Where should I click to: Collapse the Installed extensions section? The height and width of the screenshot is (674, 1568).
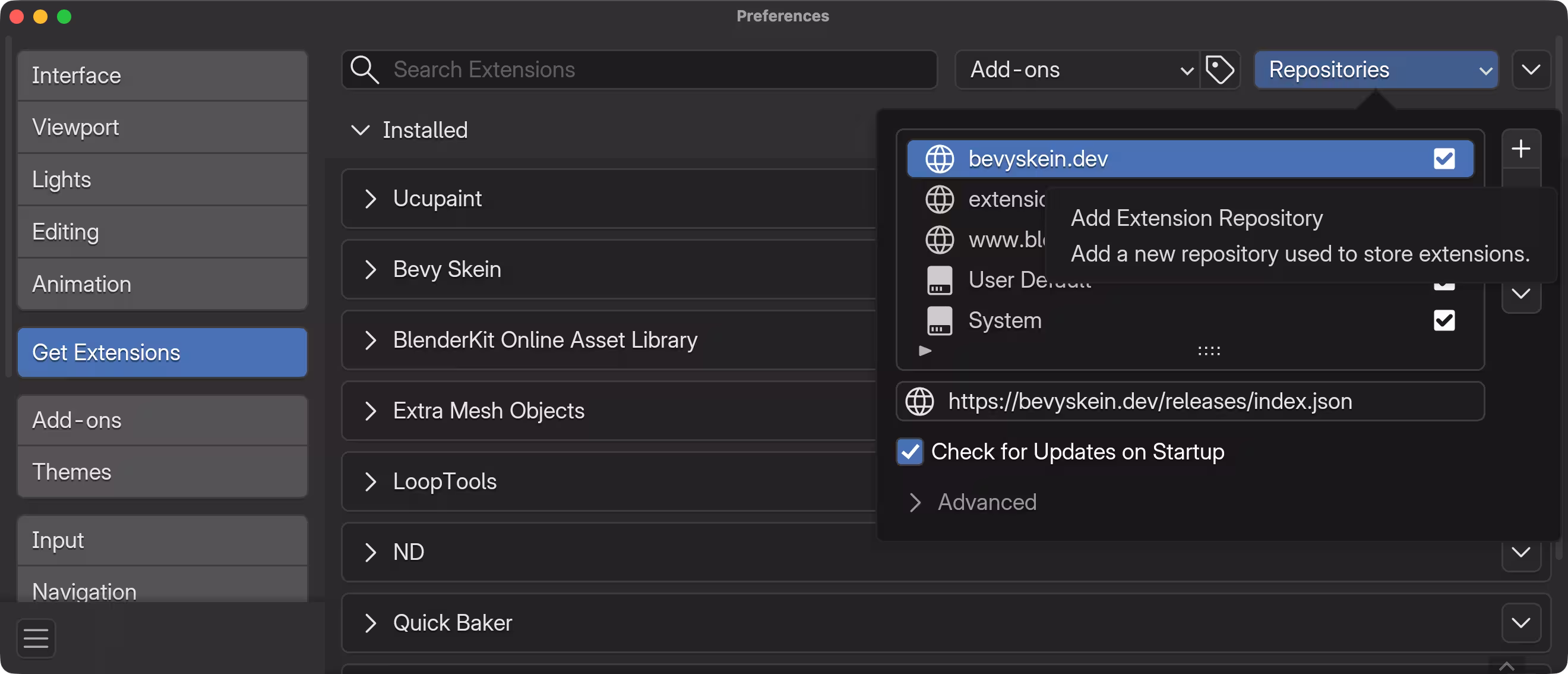pyautogui.click(x=360, y=130)
